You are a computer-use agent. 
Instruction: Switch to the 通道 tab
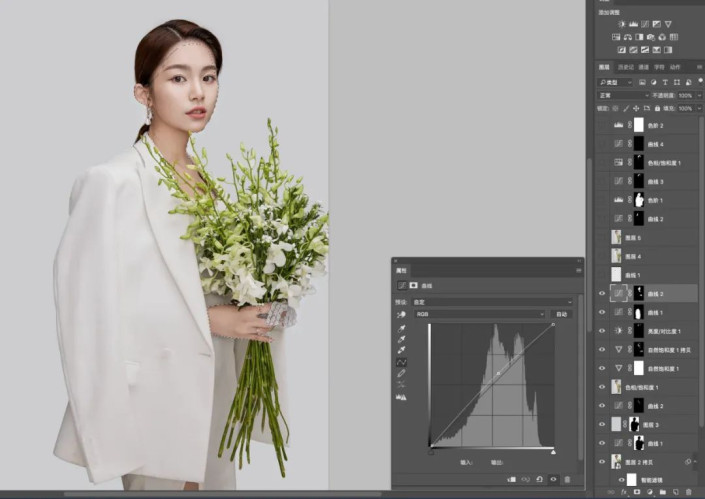pyautogui.click(x=644, y=67)
